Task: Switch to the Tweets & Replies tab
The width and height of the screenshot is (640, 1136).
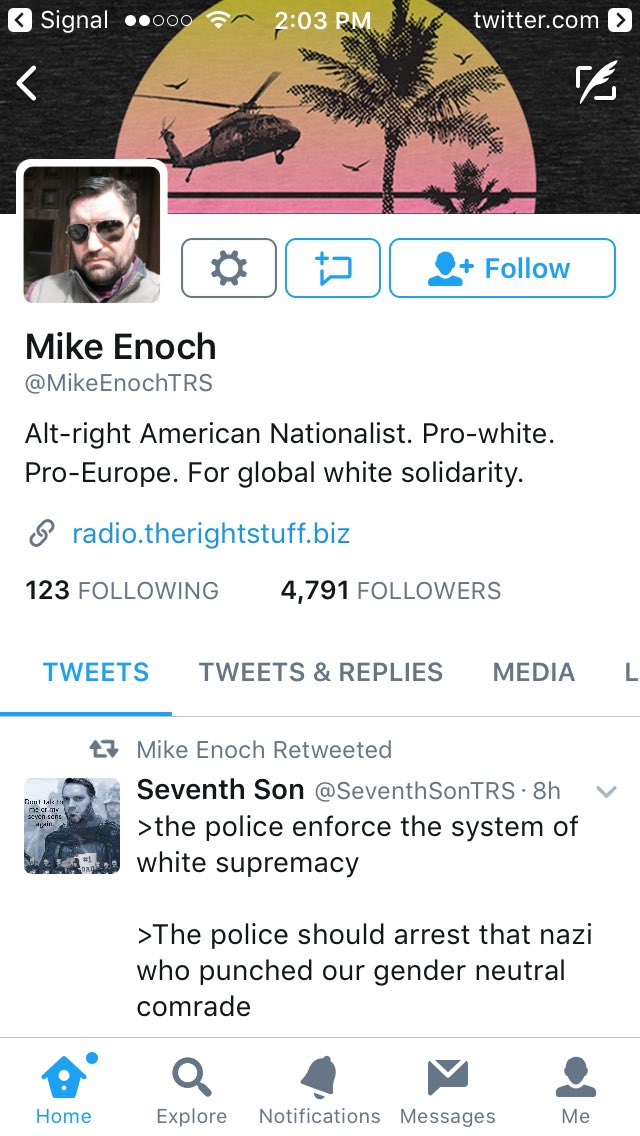Action: pyautogui.click(x=321, y=672)
